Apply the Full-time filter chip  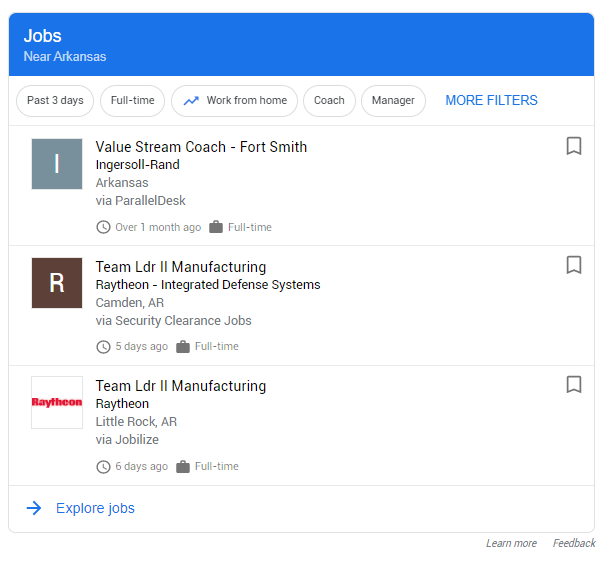point(132,101)
